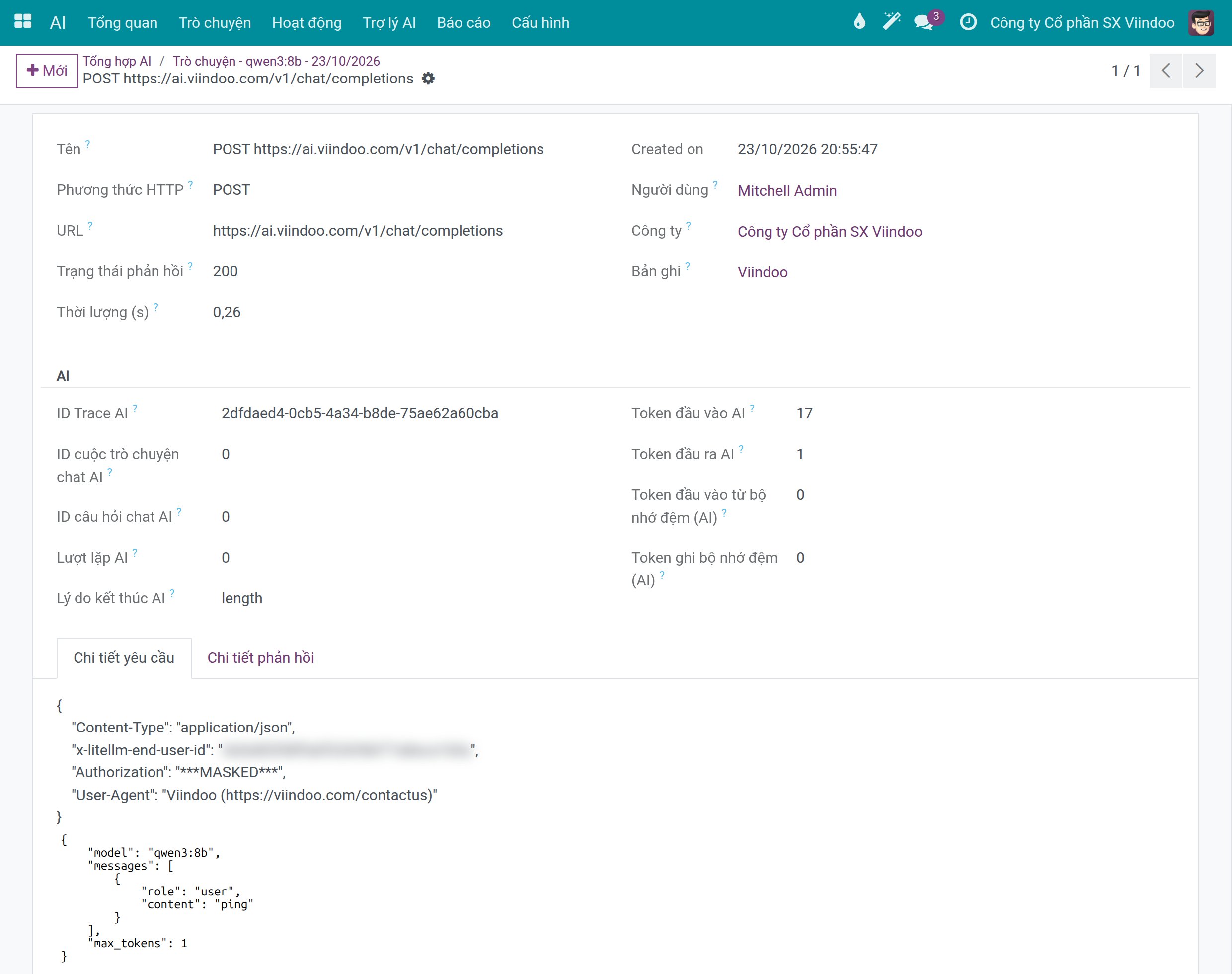Click the "Authorization": "***MASKED***" line
This screenshot has width=1232, height=974.
tap(178, 772)
